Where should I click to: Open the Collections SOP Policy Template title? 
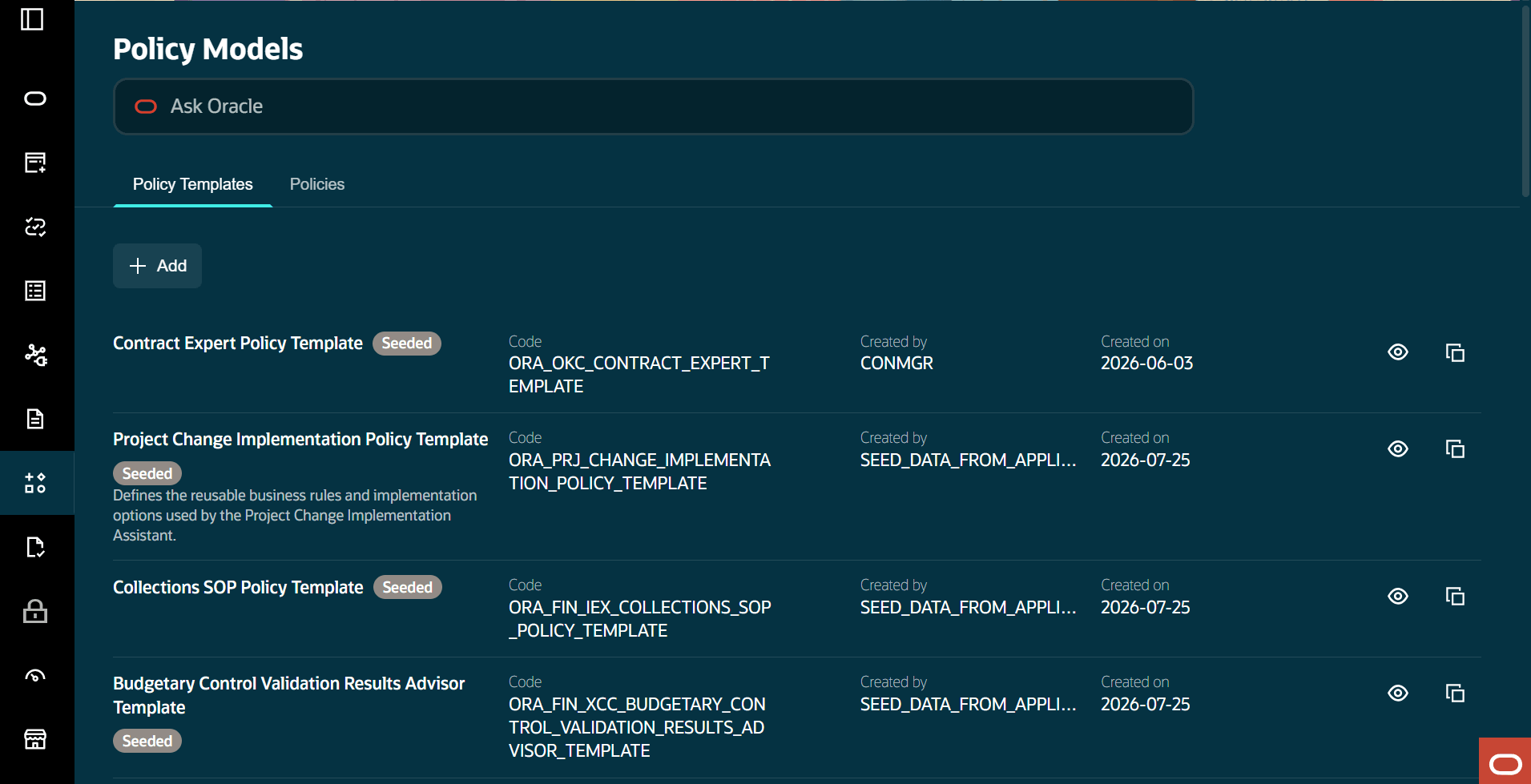pos(238,588)
